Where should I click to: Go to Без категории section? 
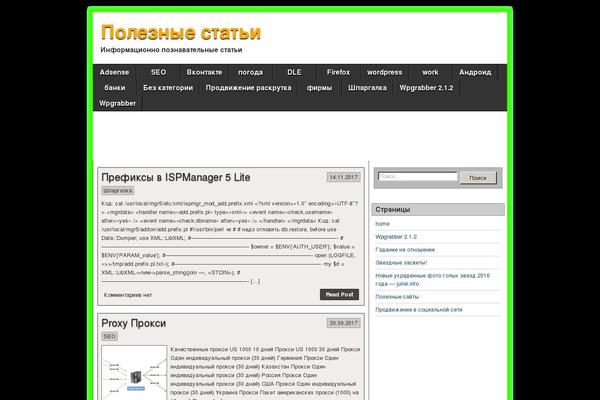168,88
